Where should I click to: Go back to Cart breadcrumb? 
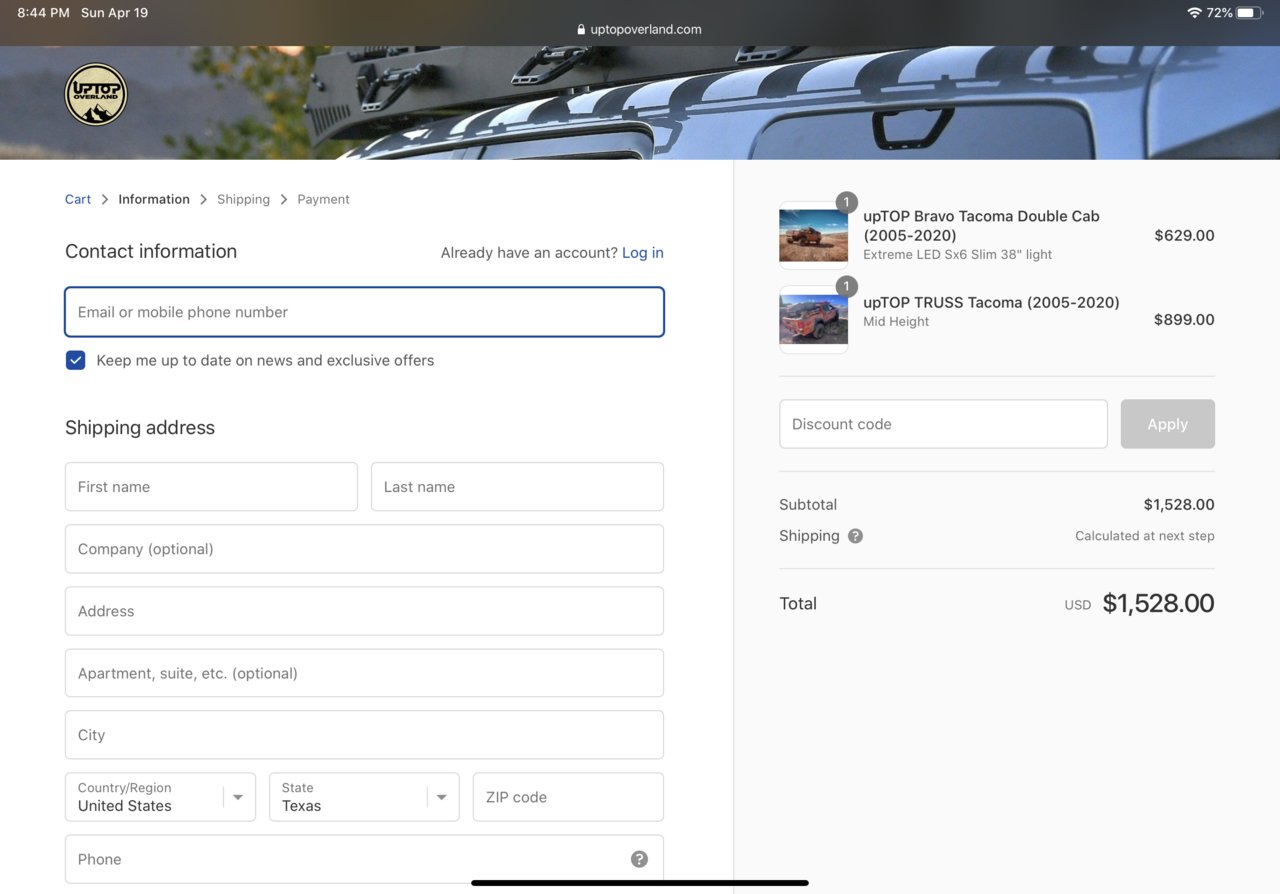tap(78, 199)
